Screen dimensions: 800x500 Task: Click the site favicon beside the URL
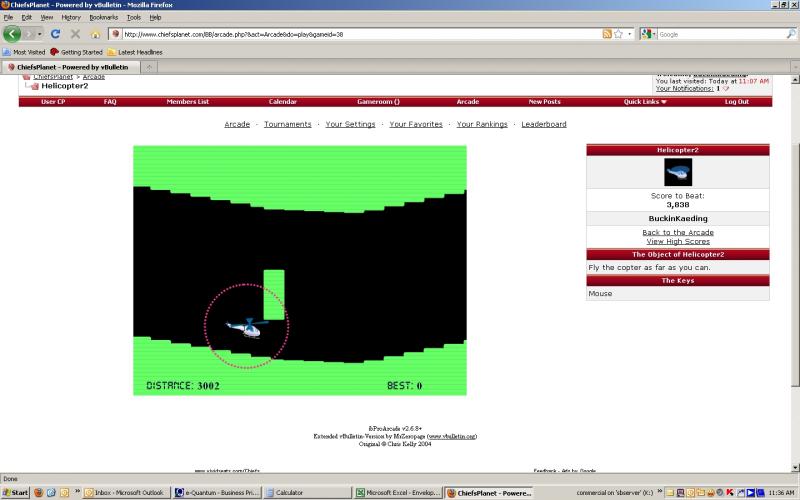tap(116, 34)
